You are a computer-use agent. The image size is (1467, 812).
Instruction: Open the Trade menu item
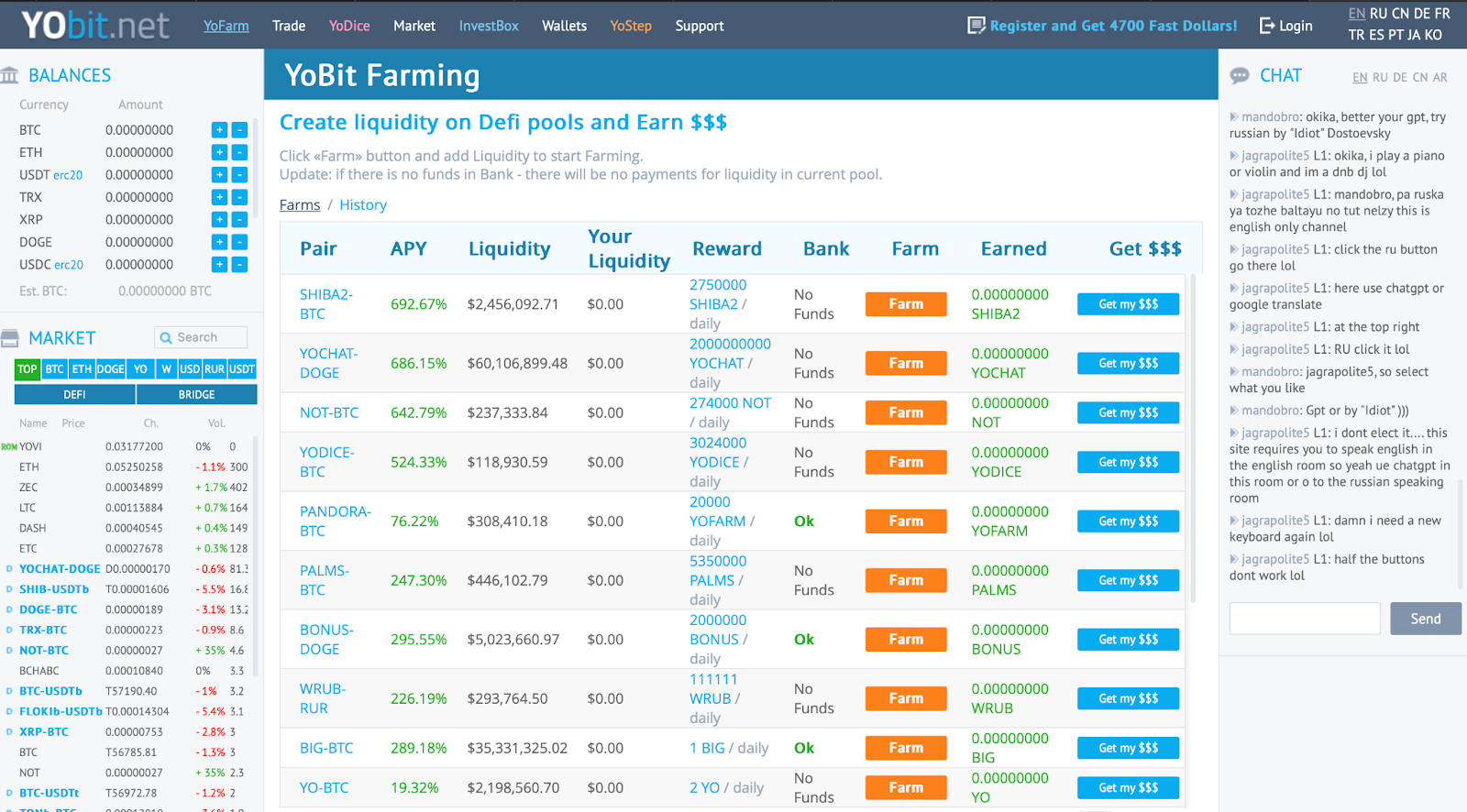click(289, 26)
